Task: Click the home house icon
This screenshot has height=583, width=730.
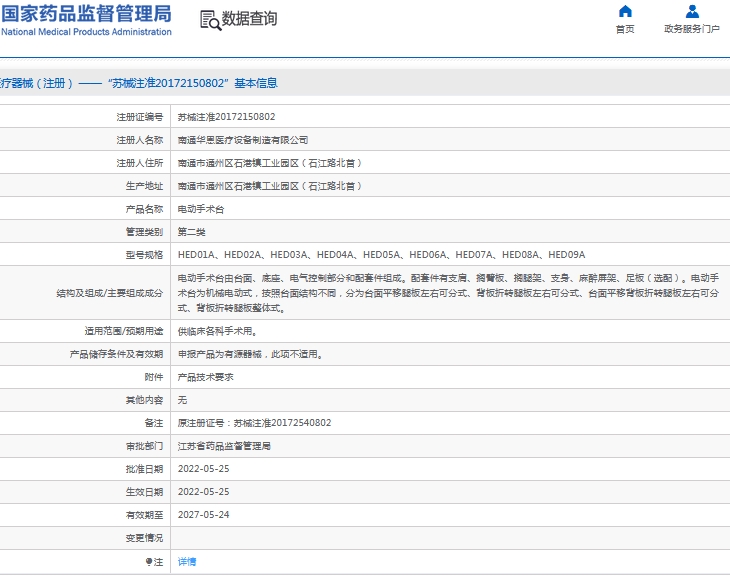Action: click(x=625, y=11)
